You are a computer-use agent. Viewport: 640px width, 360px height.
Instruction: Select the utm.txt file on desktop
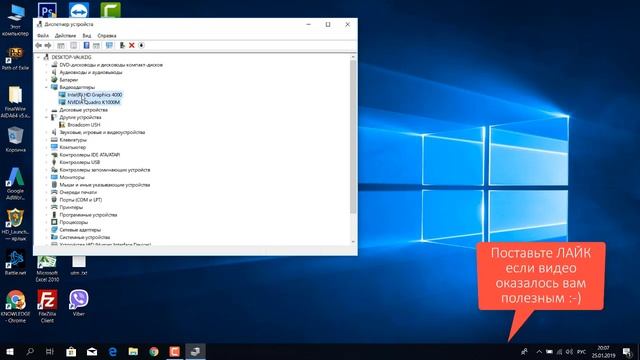[79, 265]
